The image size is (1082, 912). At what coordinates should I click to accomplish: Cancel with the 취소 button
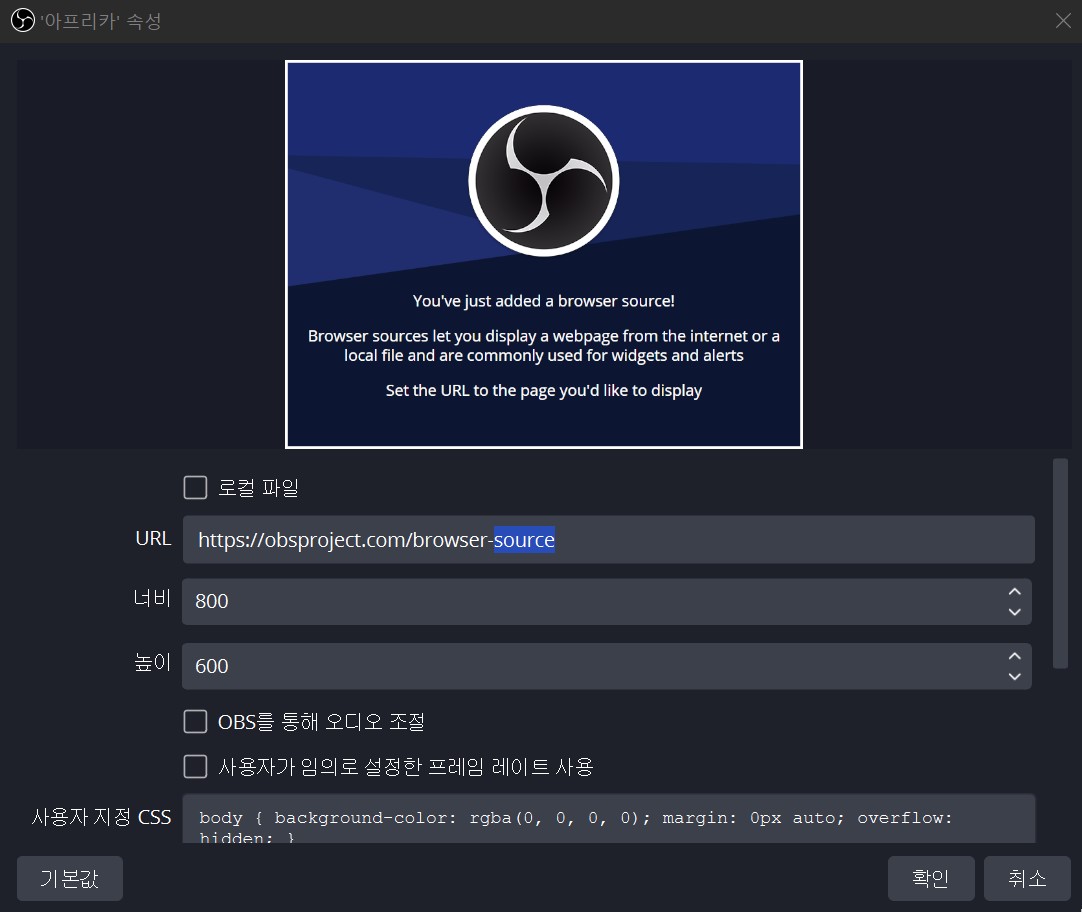(x=1027, y=878)
